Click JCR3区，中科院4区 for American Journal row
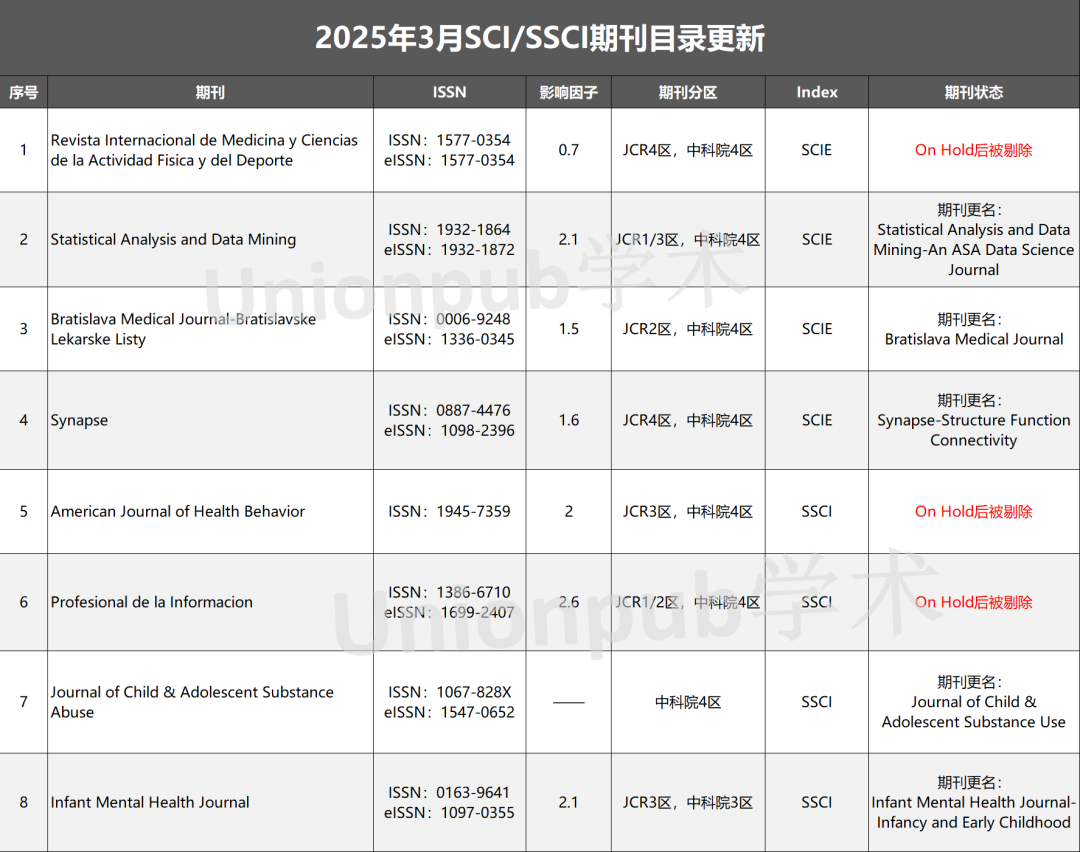1080x852 pixels. [688, 512]
